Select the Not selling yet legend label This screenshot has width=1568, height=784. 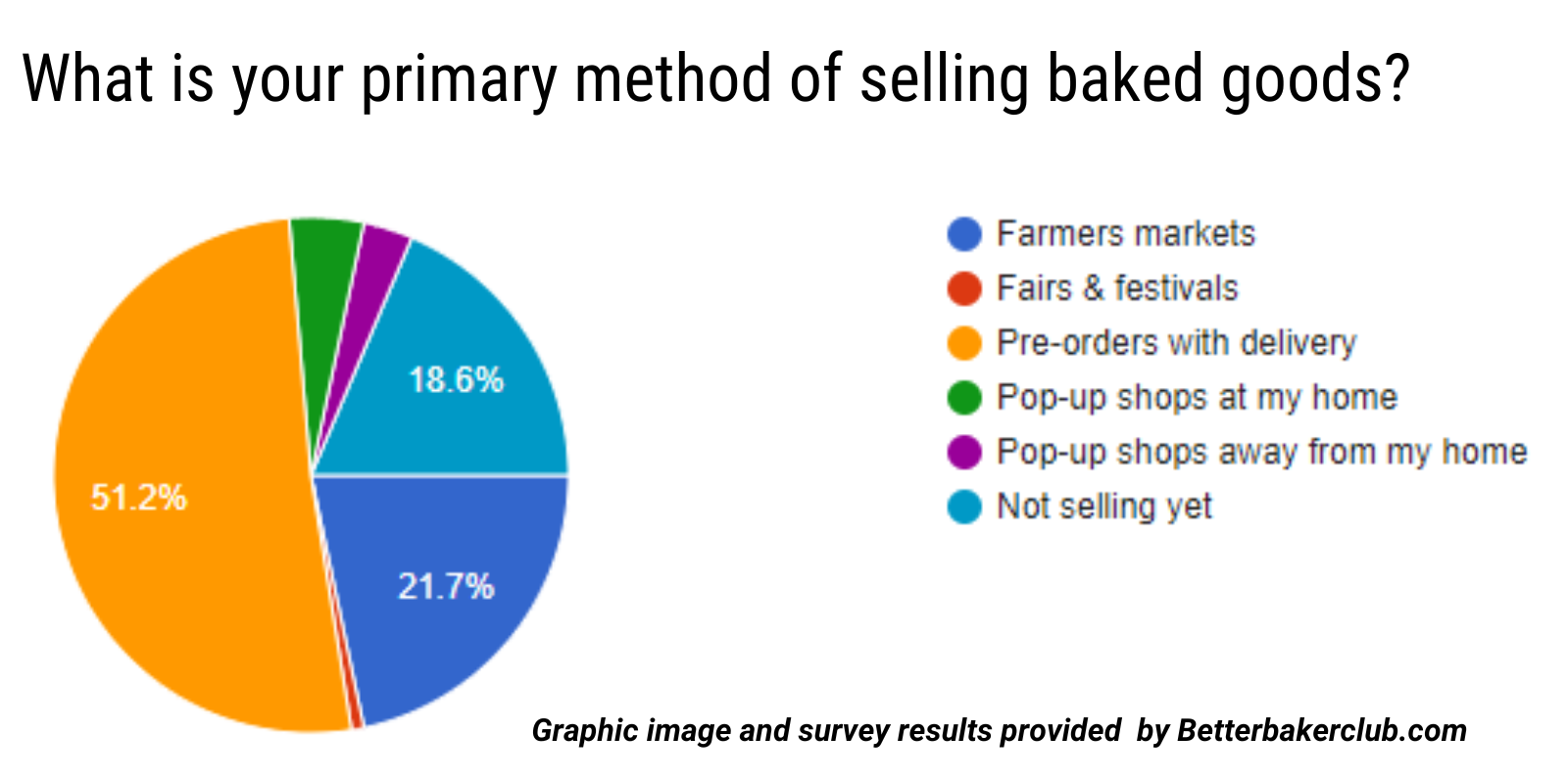[x=1104, y=507]
